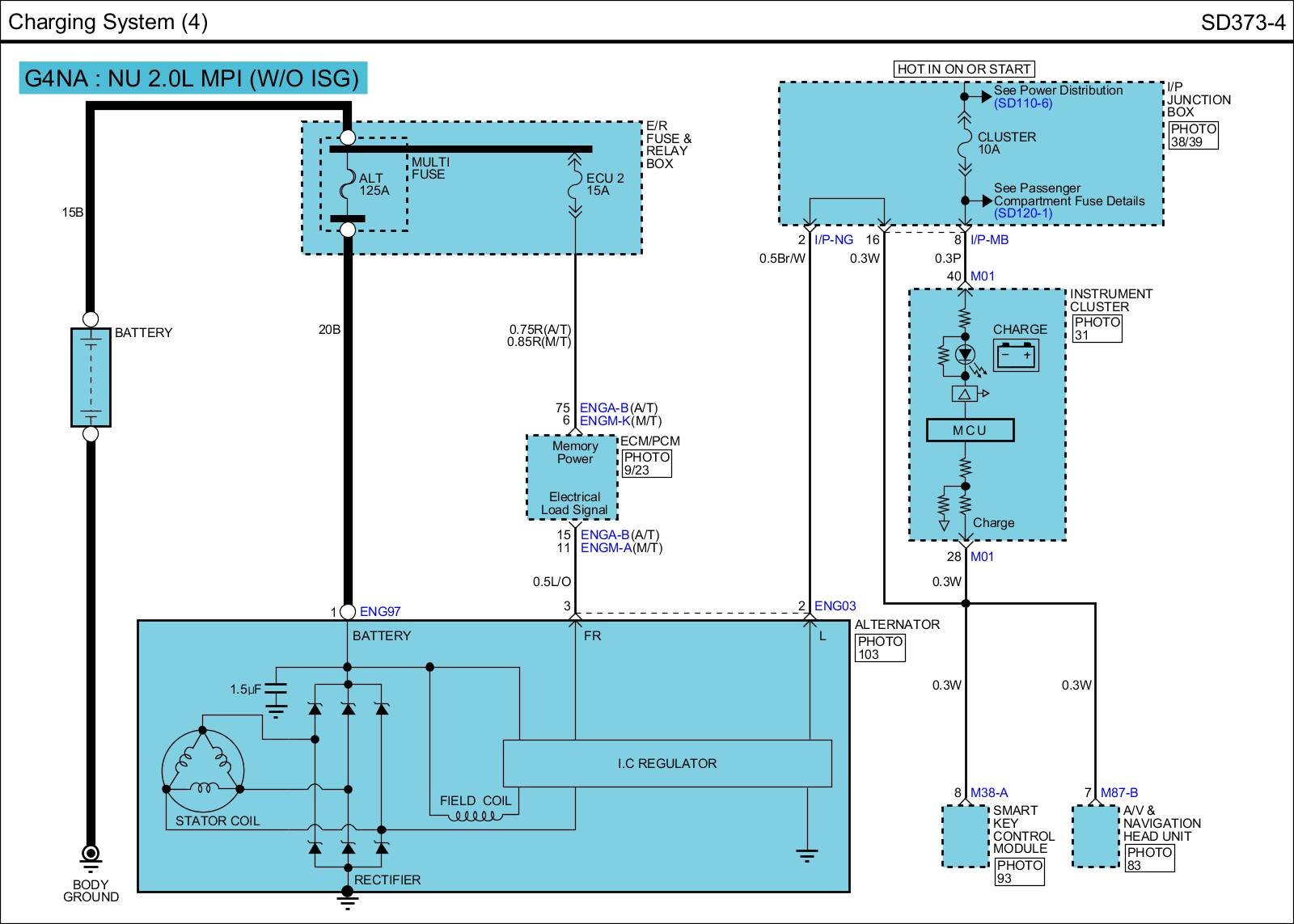The width and height of the screenshot is (1294, 924).
Task: Click the CLUSTER 10A fuse symbol
Action: [x=964, y=144]
